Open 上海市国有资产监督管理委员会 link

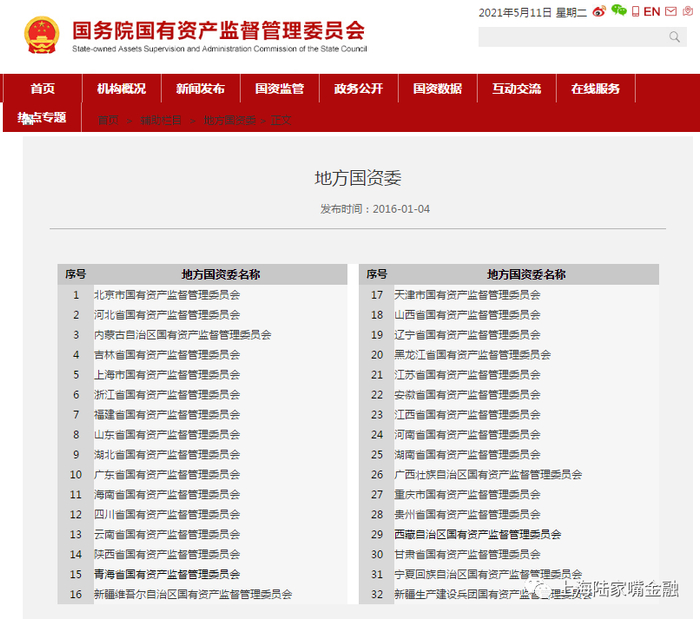click(167, 375)
